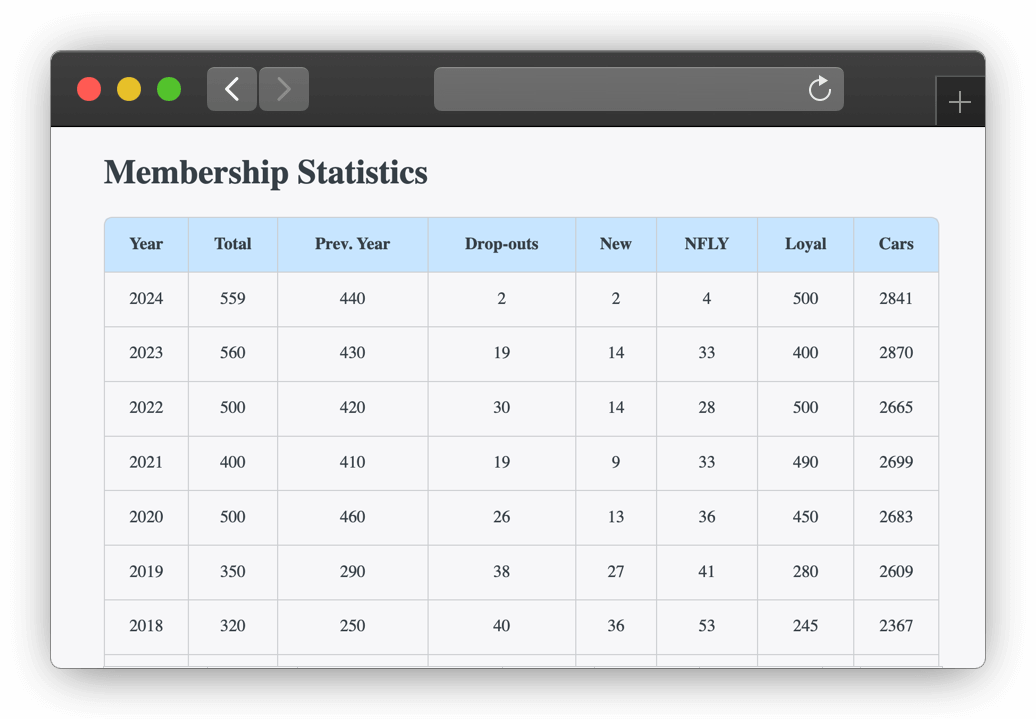Reload the page using the refresh icon
1036x719 pixels.
819,89
